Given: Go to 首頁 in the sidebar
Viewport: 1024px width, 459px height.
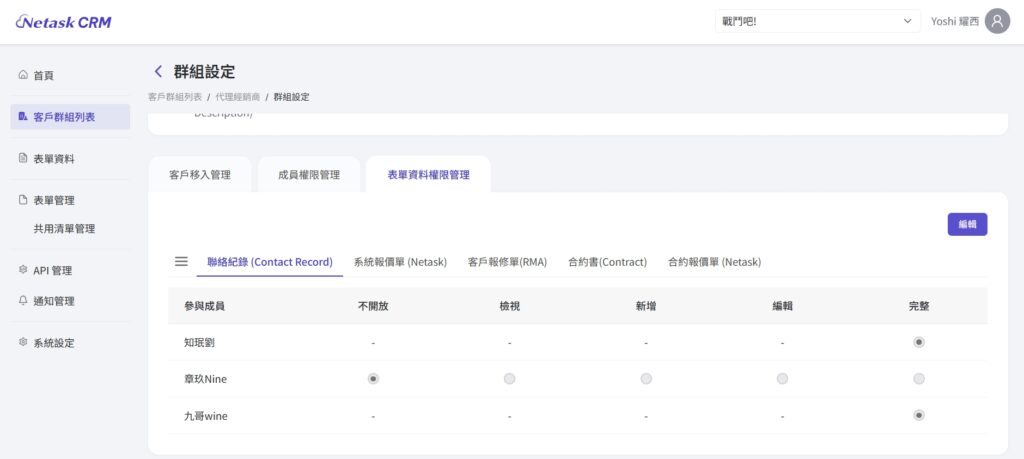Looking at the screenshot, I should (x=43, y=75).
